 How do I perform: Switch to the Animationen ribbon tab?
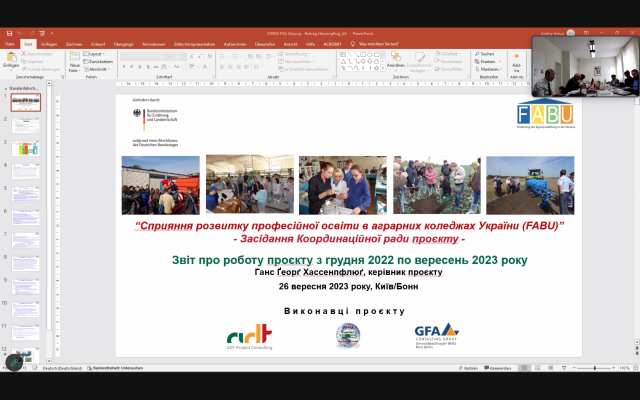(153, 44)
